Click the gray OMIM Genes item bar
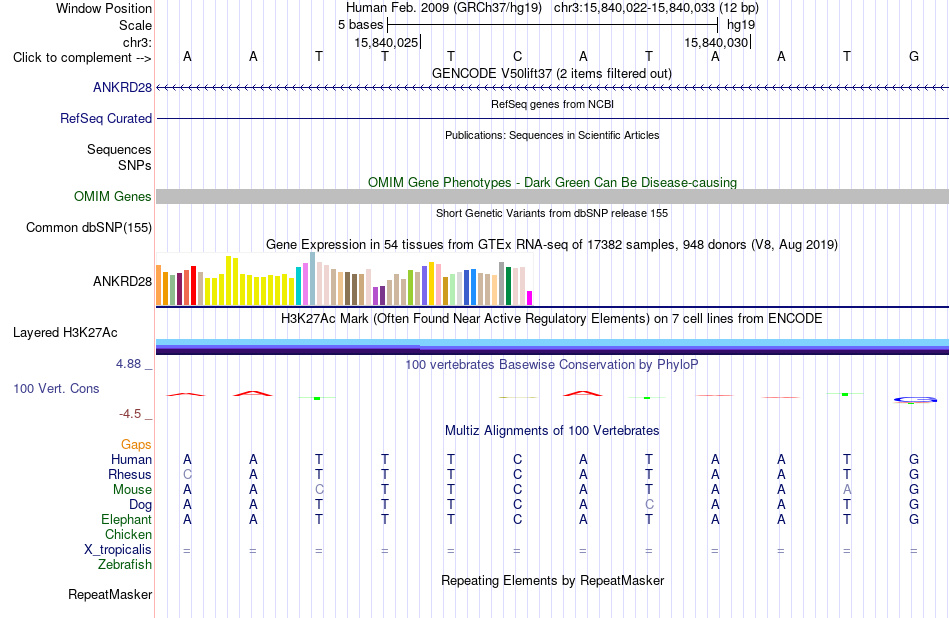This screenshot has width=950, height=618. click(552, 196)
